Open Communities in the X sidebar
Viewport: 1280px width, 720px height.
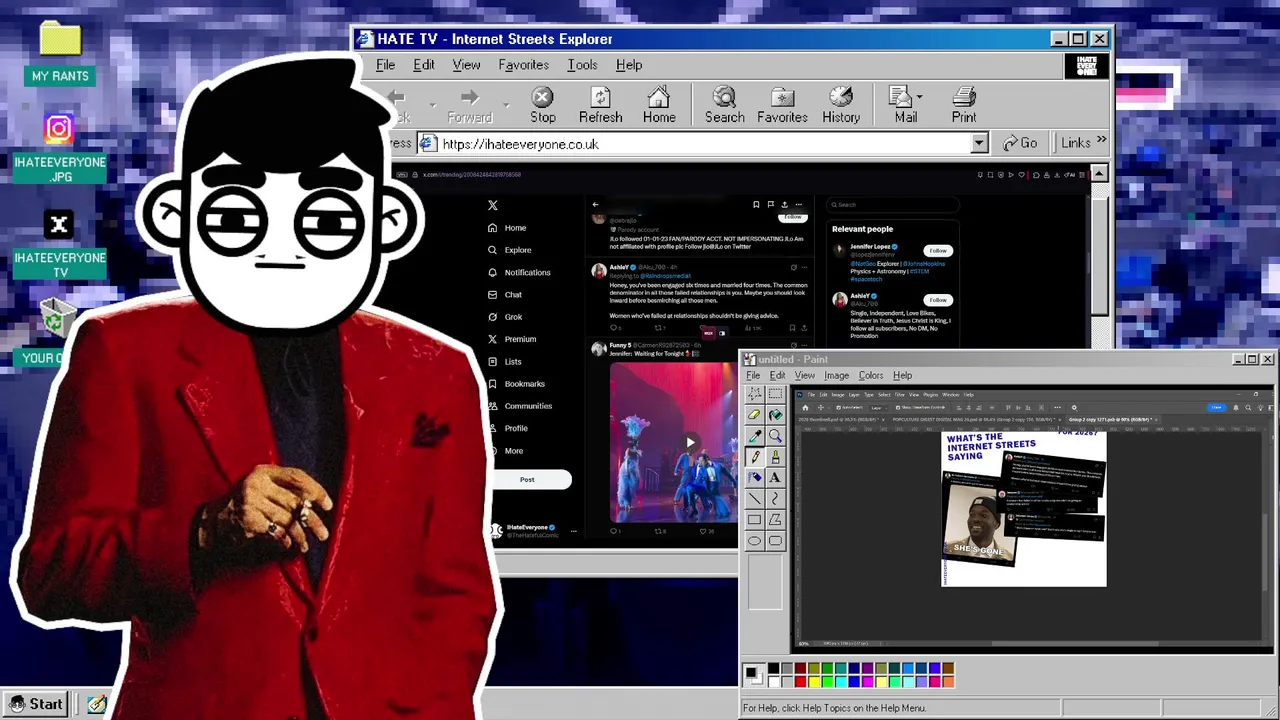point(519,406)
